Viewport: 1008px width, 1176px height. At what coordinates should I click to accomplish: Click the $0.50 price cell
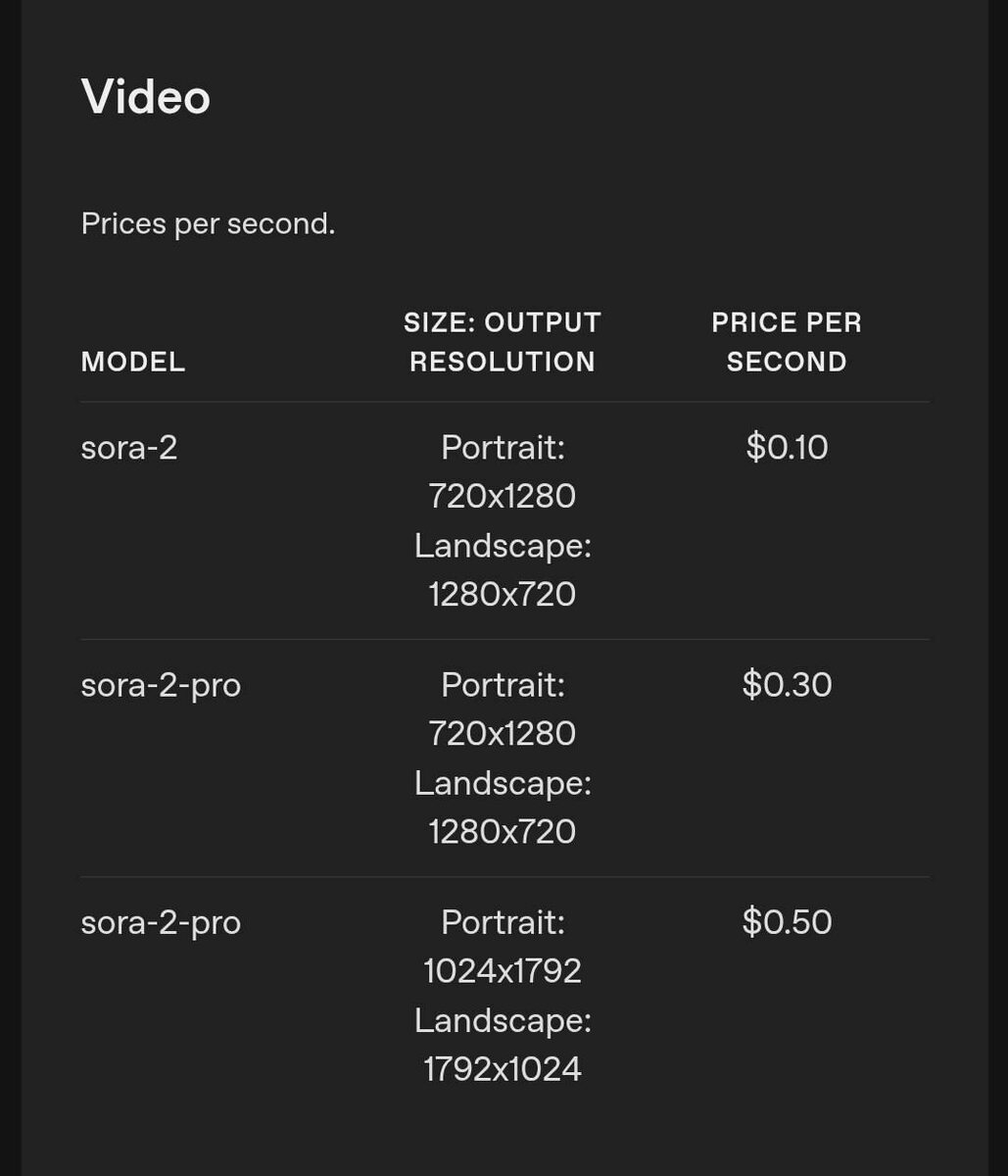[x=787, y=922]
